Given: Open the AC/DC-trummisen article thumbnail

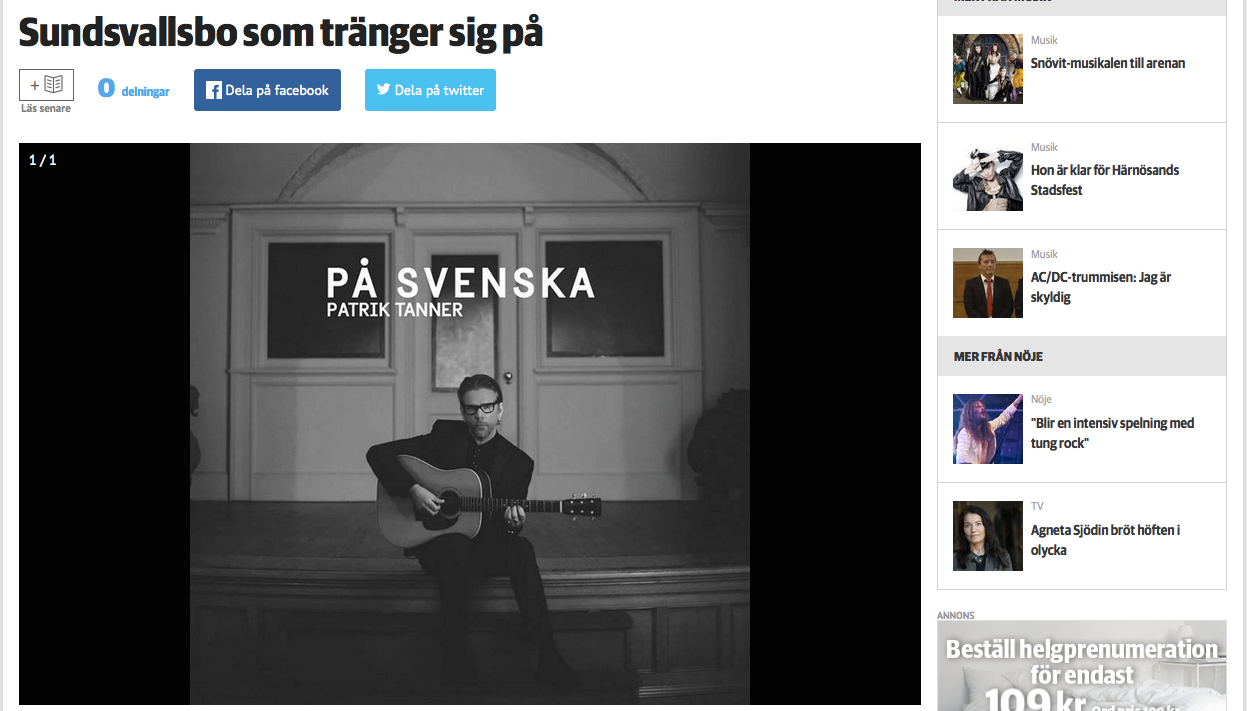Looking at the screenshot, I should point(988,283).
